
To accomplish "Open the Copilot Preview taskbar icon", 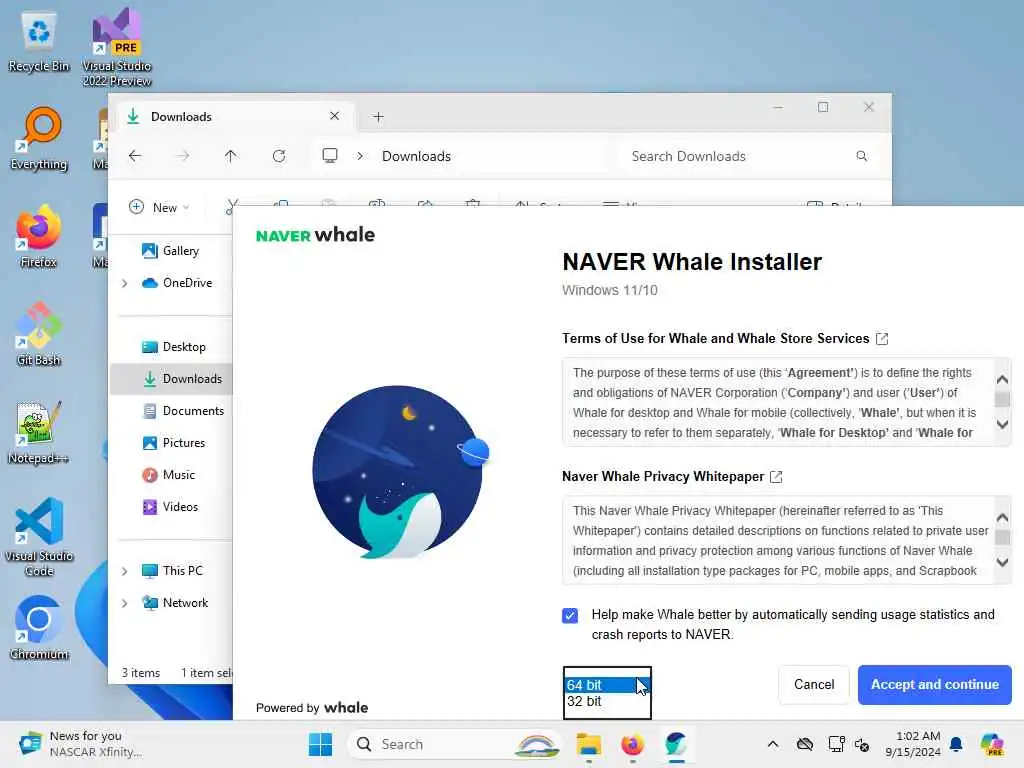I will coord(992,744).
